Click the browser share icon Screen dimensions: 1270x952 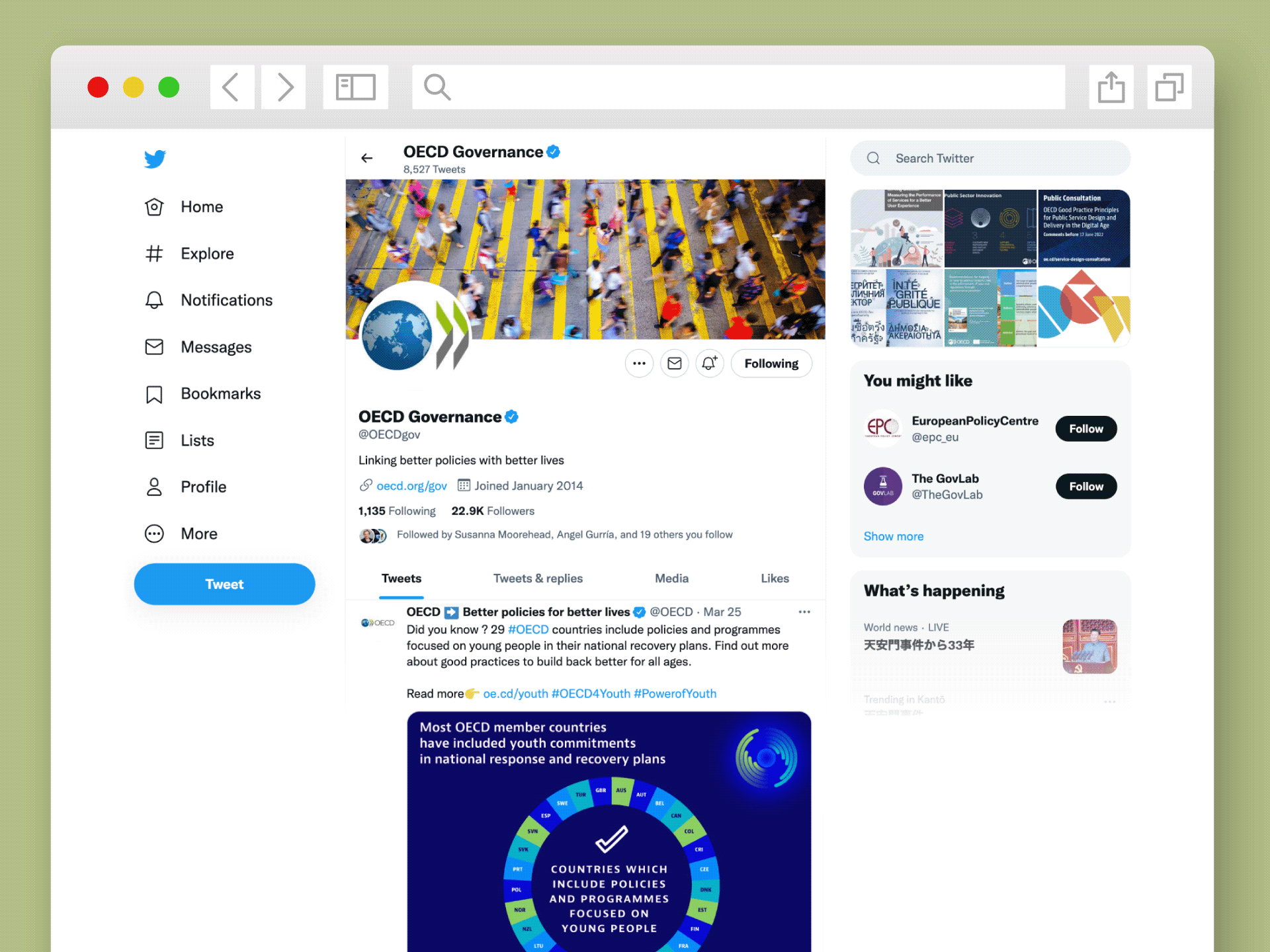tap(1111, 87)
